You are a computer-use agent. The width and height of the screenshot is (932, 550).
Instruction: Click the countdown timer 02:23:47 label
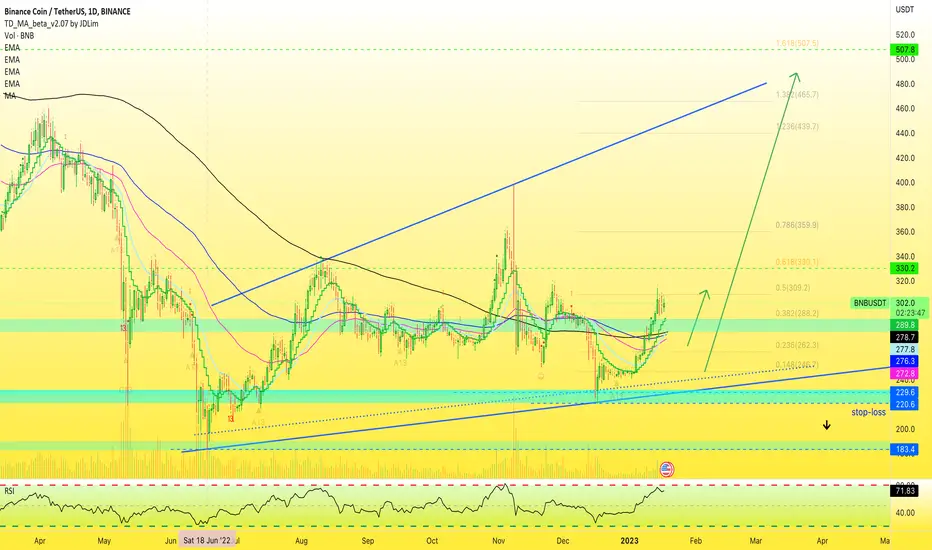(909, 313)
